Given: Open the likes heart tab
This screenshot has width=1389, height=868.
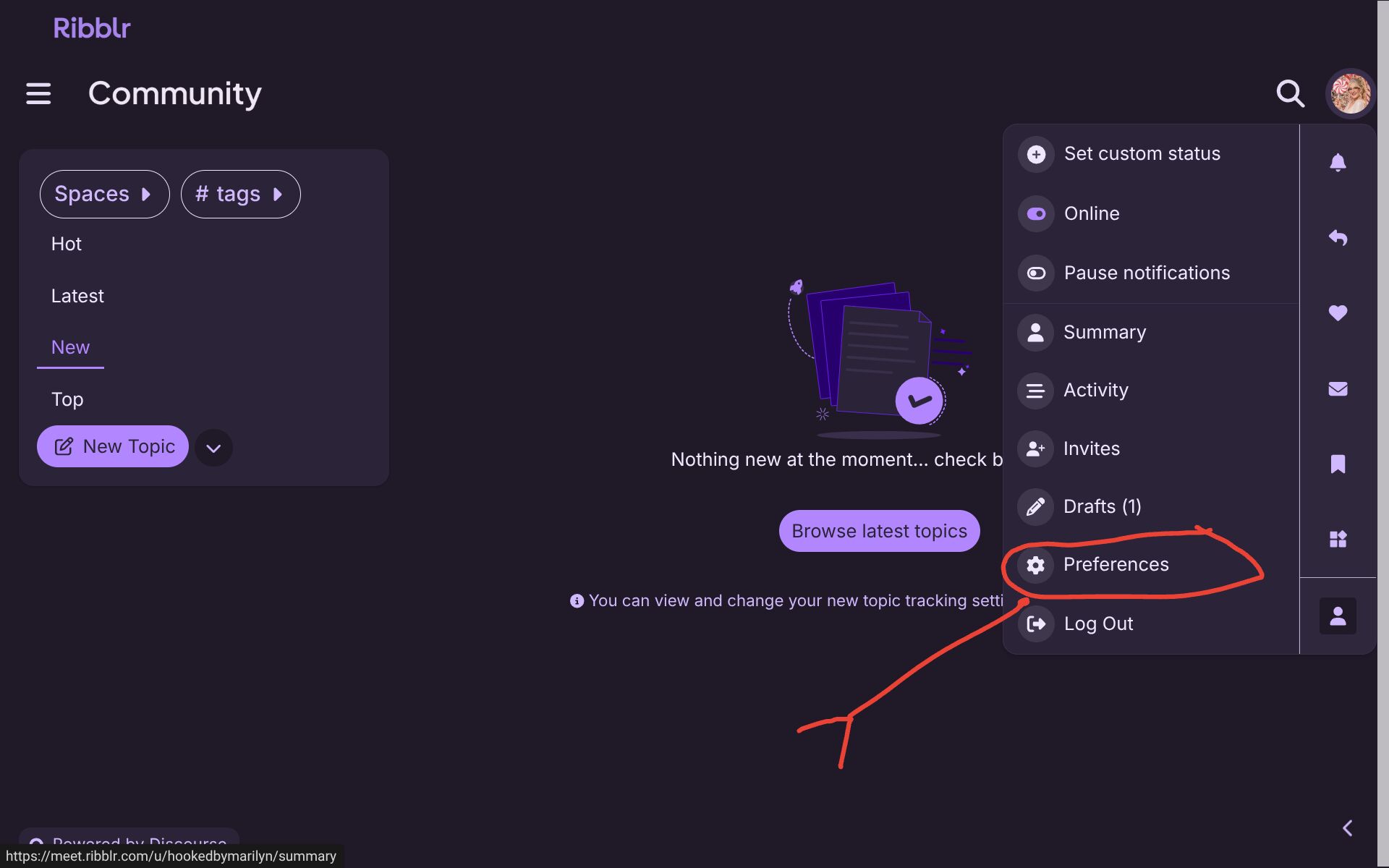Looking at the screenshot, I should tap(1338, 313).
